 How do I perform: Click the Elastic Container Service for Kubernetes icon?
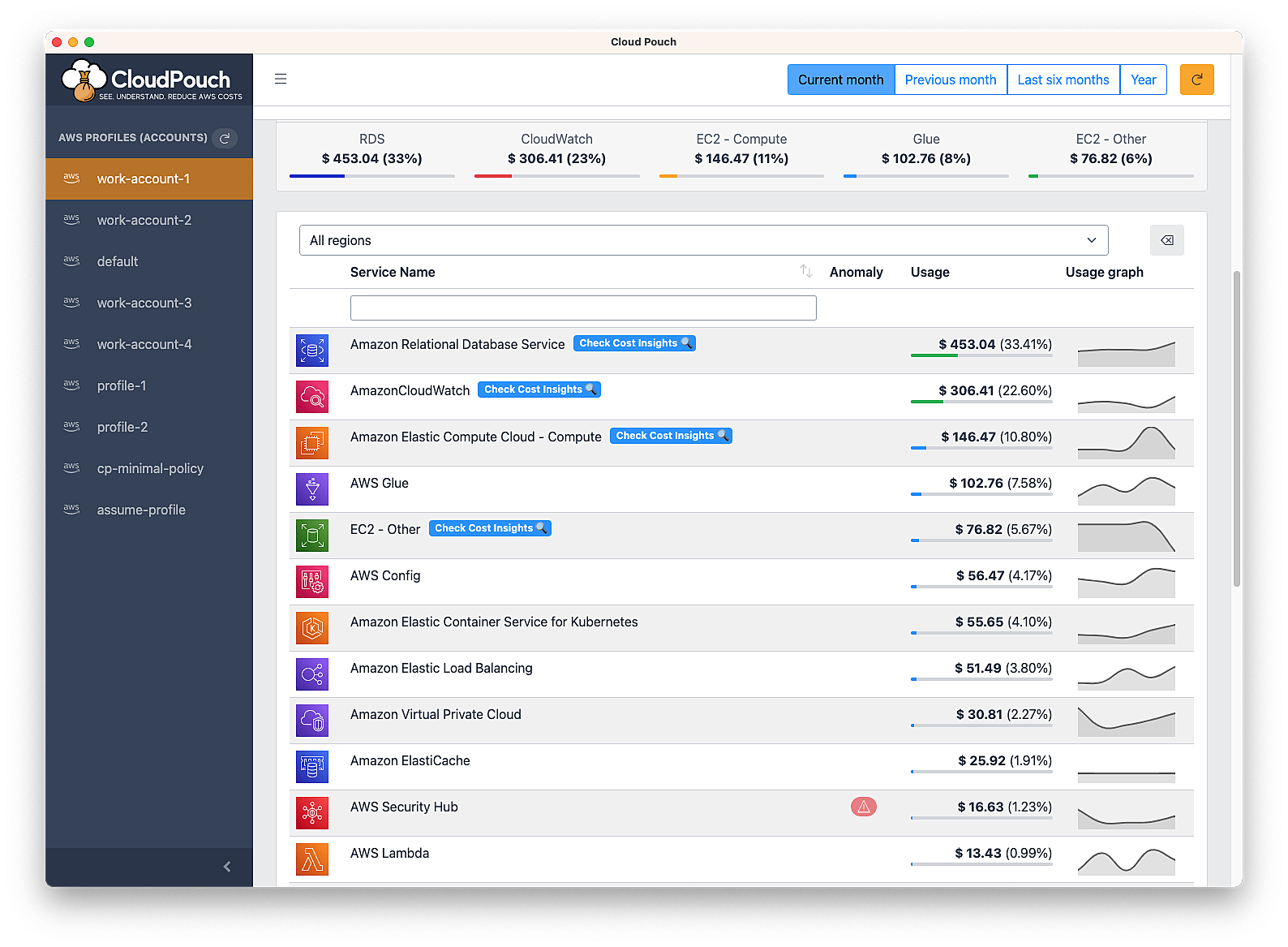[312, 628]
